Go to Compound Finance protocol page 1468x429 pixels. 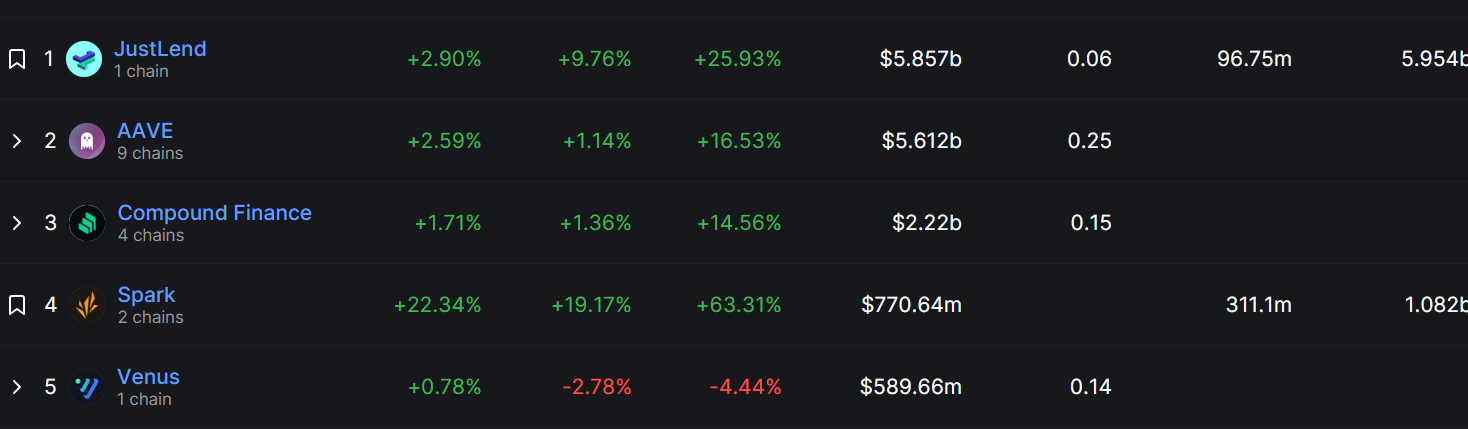click(214, 212)
